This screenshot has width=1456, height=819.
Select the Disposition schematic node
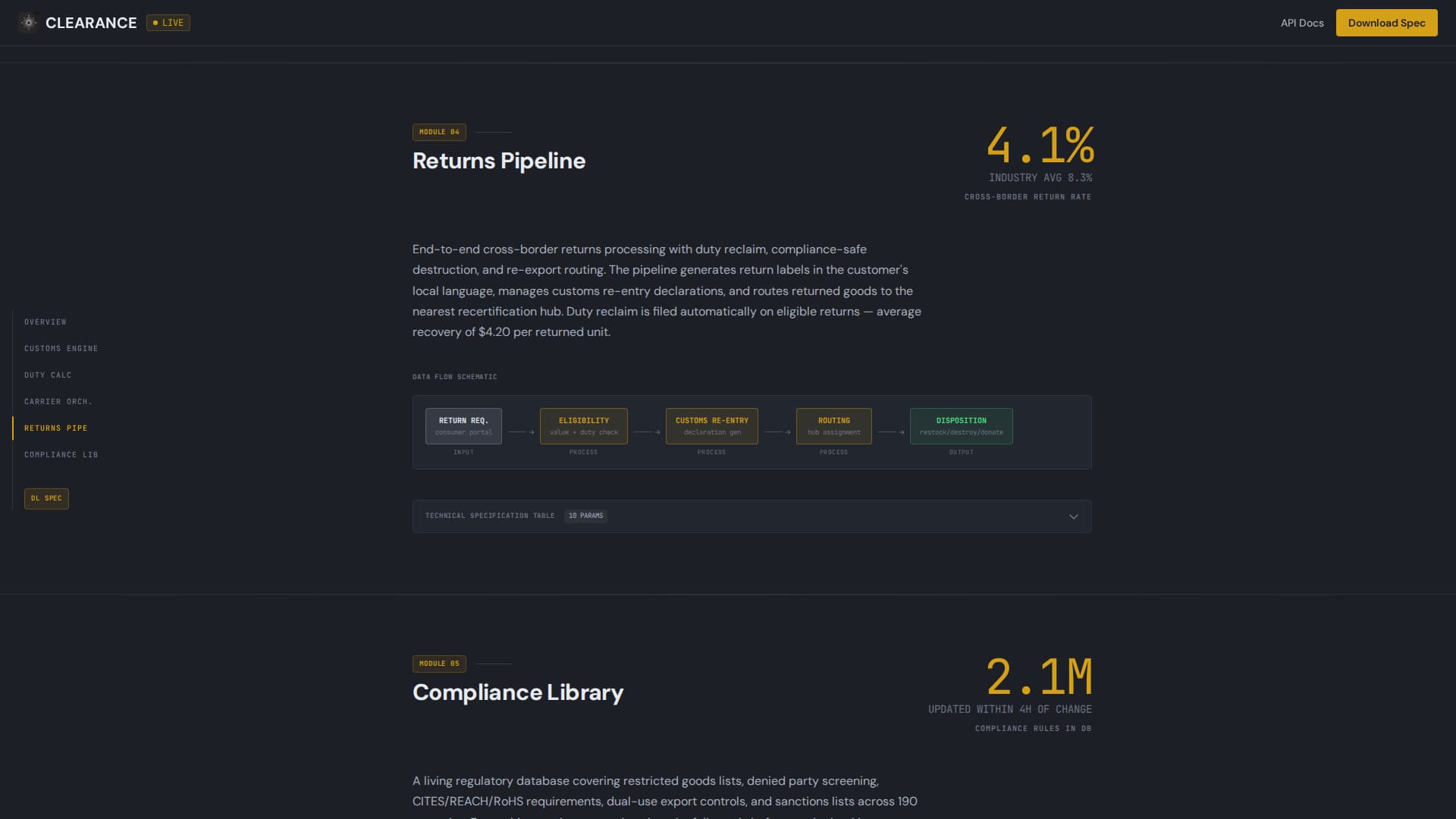click(x=962, y=426)
